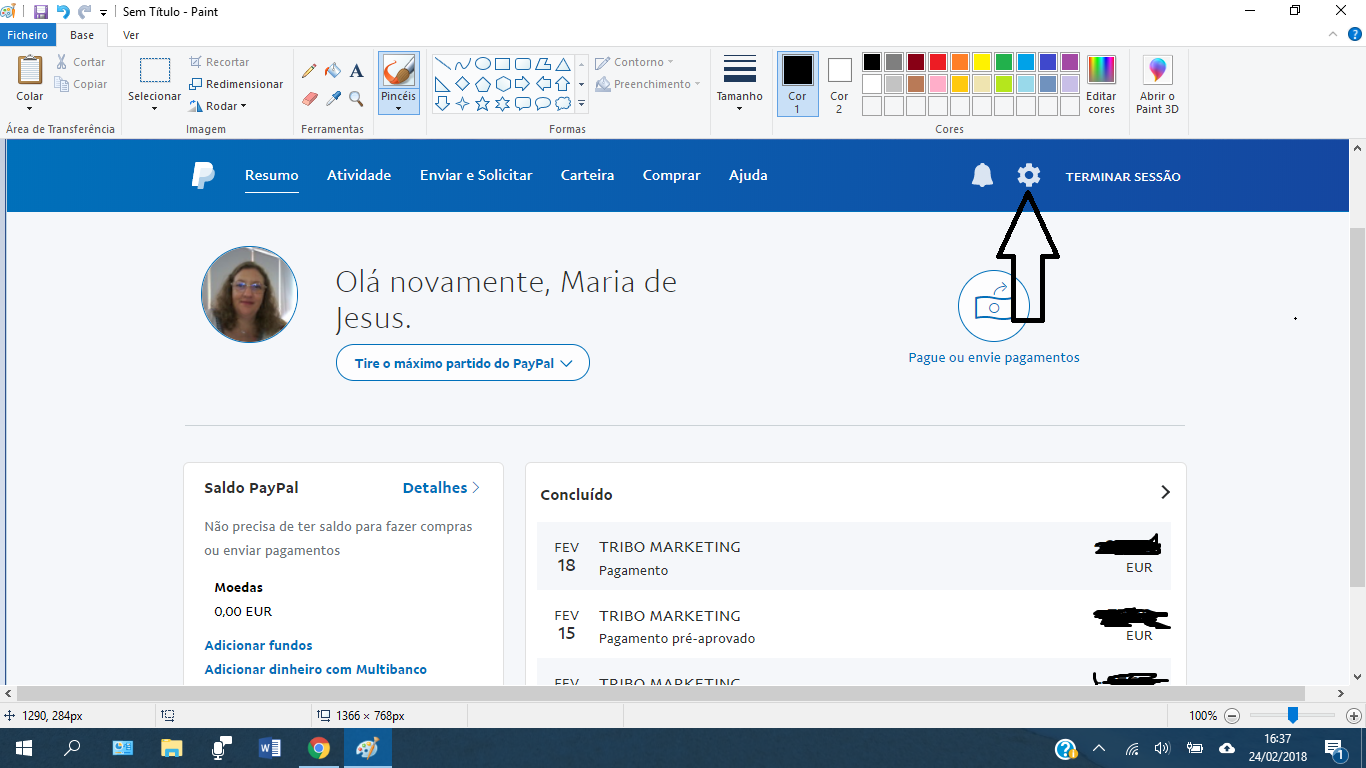Image resolution: width=1366 pixels, height=768 pixels.
Task: Switch to the Ver ribbon tab
Action: [131, 35]
